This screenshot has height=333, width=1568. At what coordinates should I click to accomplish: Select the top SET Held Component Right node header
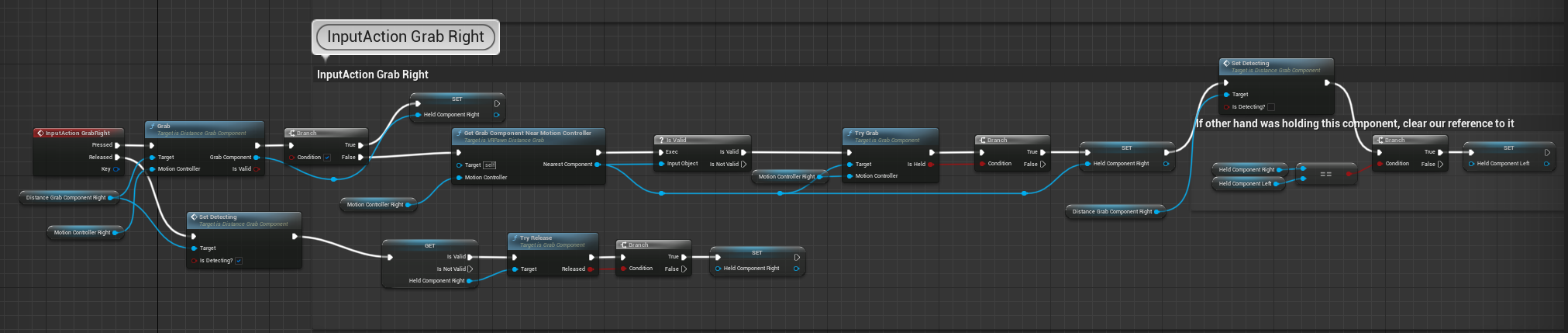tap(457, 99)
